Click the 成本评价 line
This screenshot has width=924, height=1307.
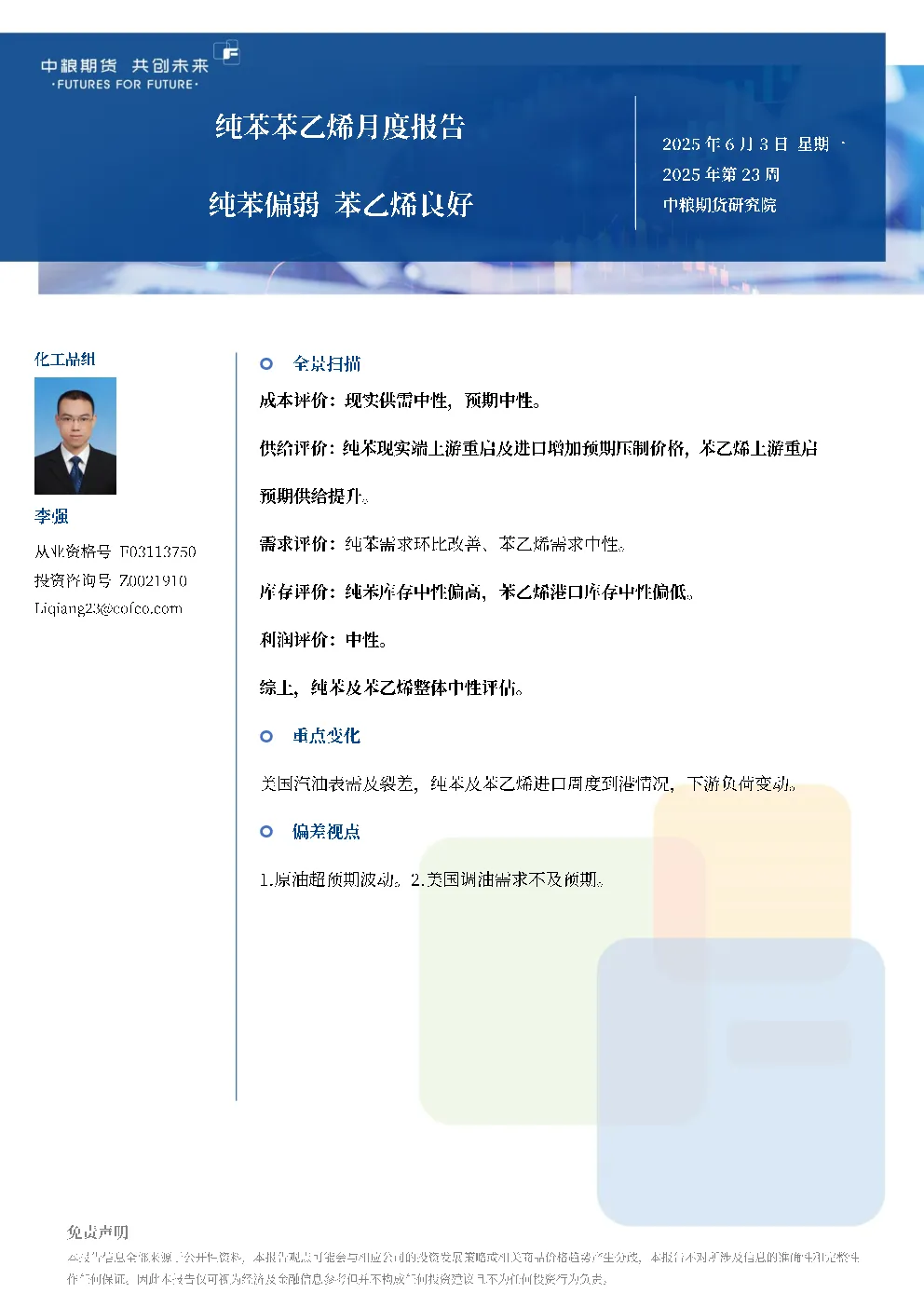401,401
